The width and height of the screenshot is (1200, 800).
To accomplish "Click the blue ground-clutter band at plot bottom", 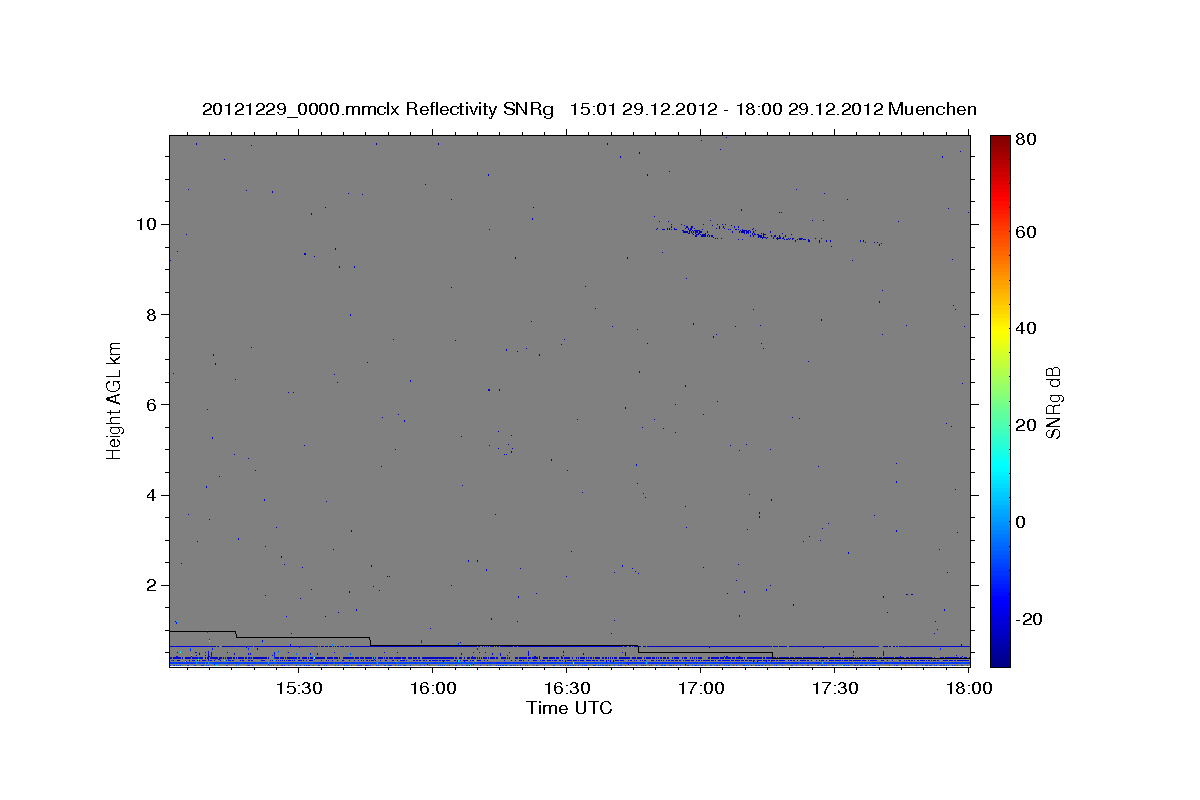I will [x=569, y=660].
